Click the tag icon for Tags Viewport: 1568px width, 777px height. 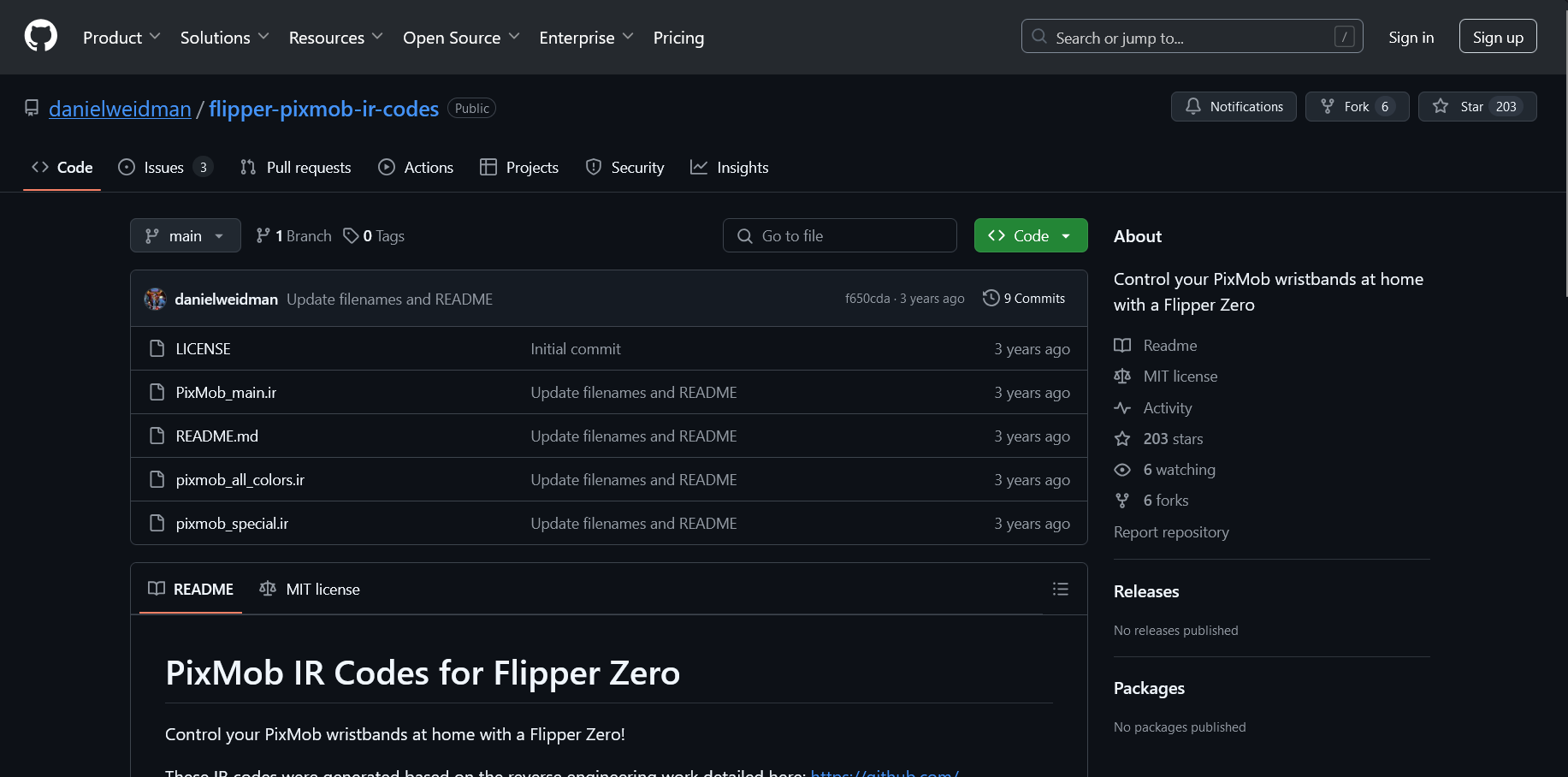pos(351,235)
